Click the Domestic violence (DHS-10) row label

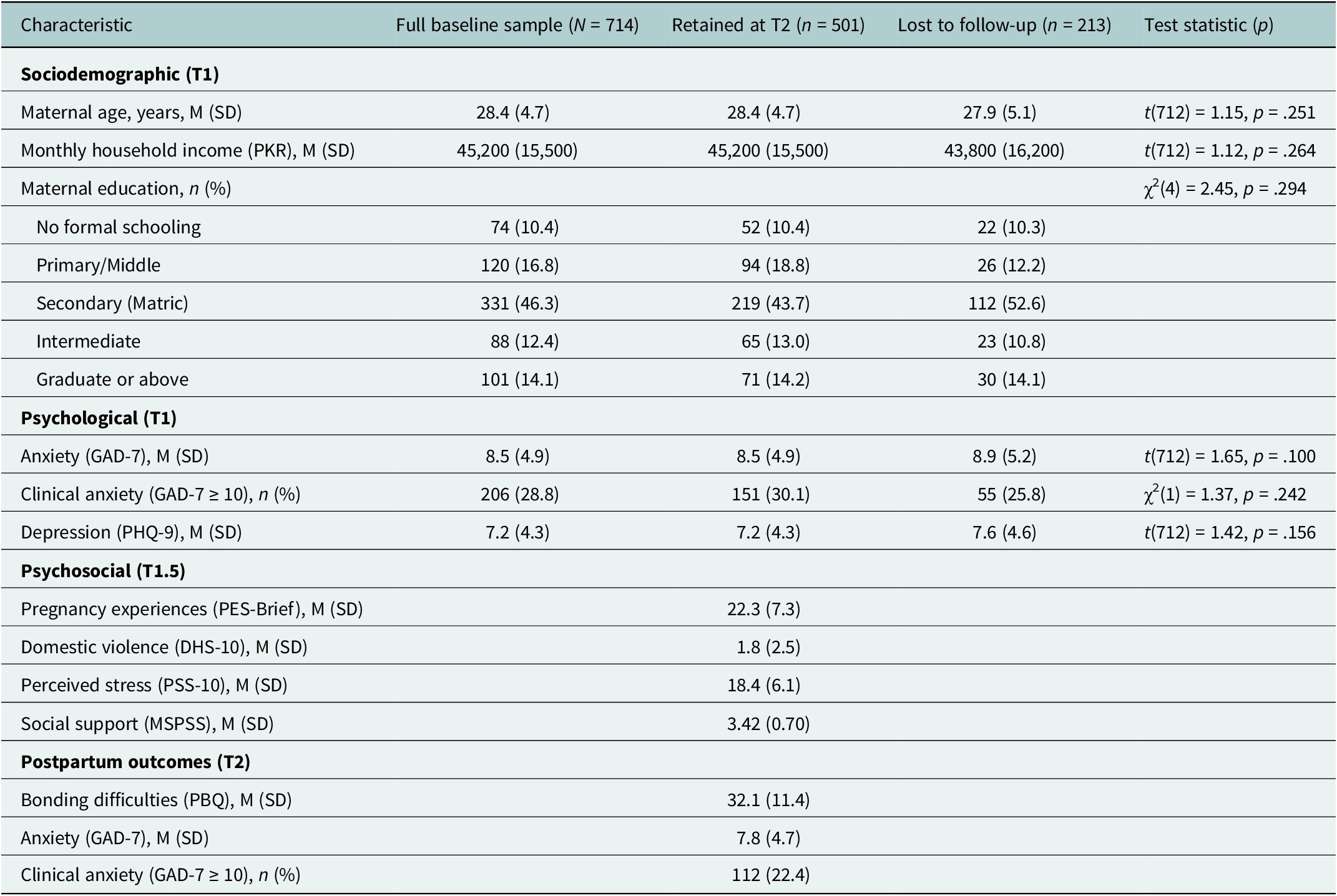164,647
